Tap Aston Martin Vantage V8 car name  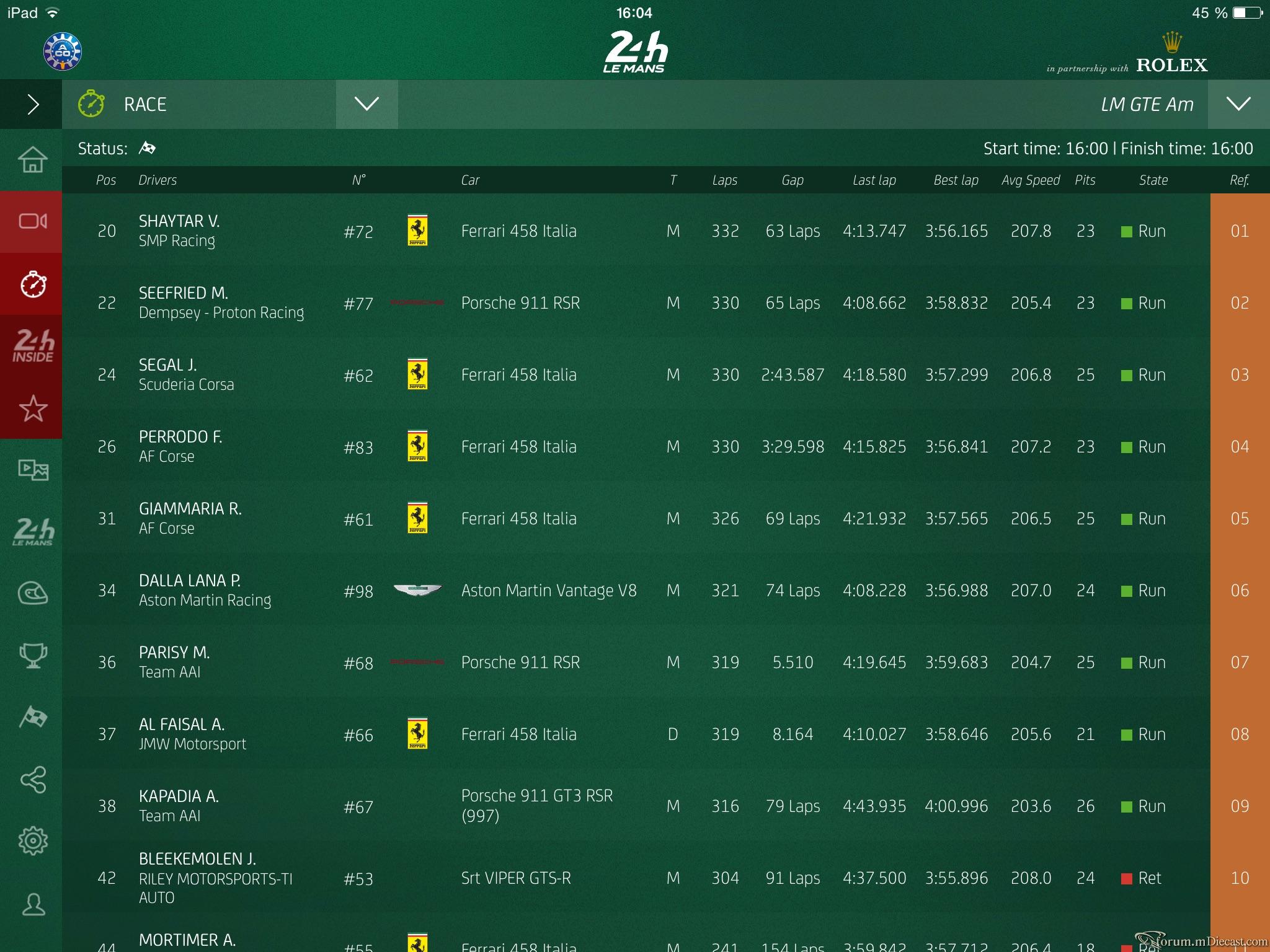point(549,591)
